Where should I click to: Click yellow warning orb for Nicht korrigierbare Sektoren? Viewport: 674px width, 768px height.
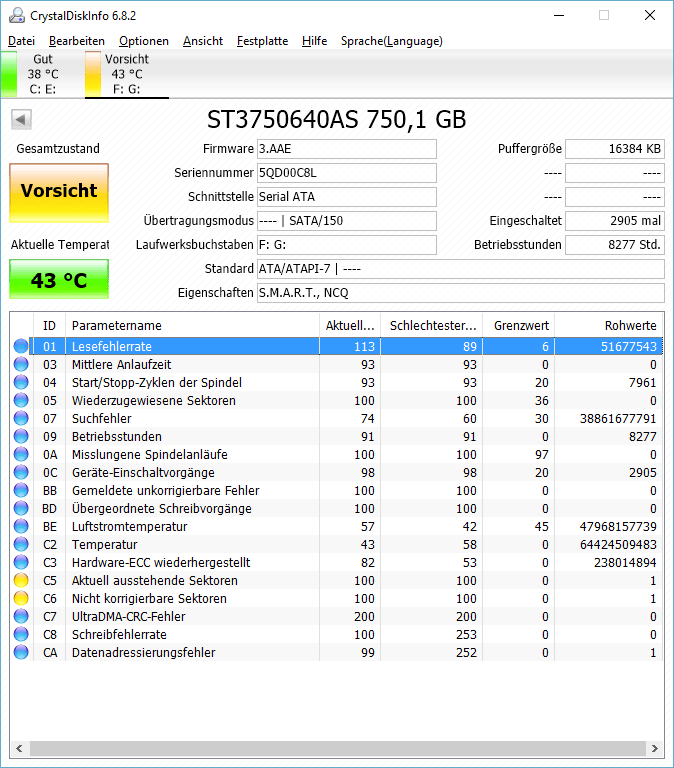(x=21, y=599)
